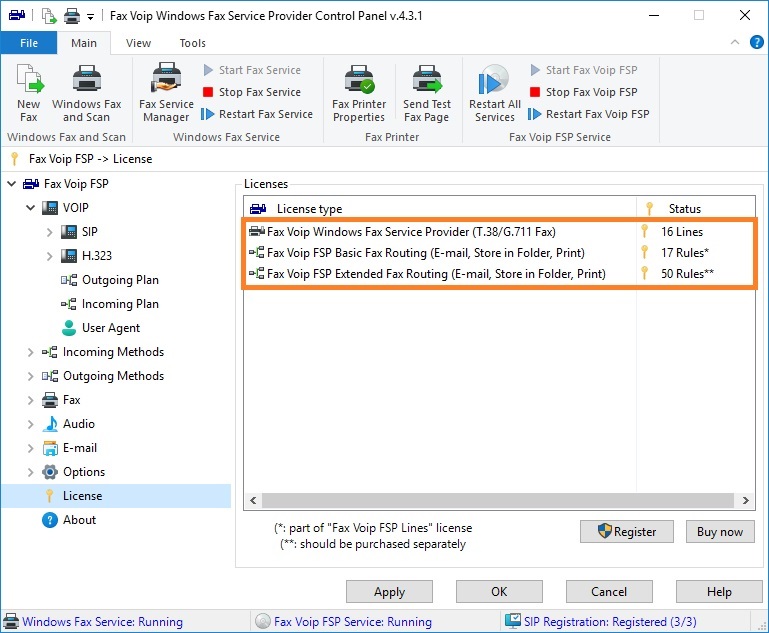Expand the Outgoing Methods node

(x=30, y=376)
